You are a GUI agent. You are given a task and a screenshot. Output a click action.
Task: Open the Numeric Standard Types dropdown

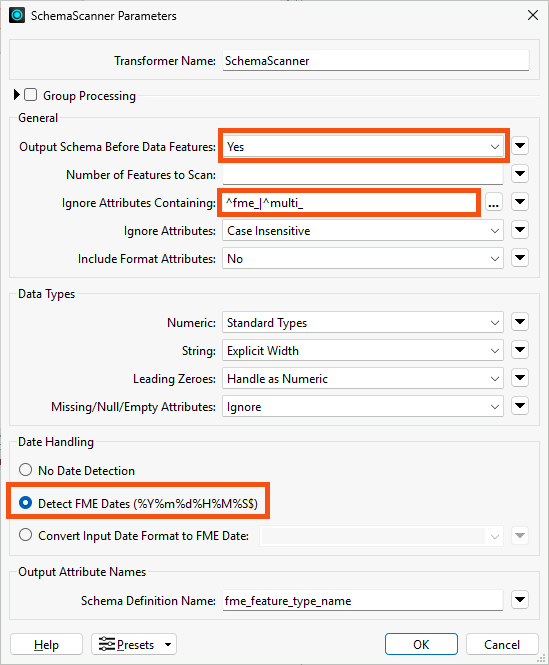click(x=363, y=323)
